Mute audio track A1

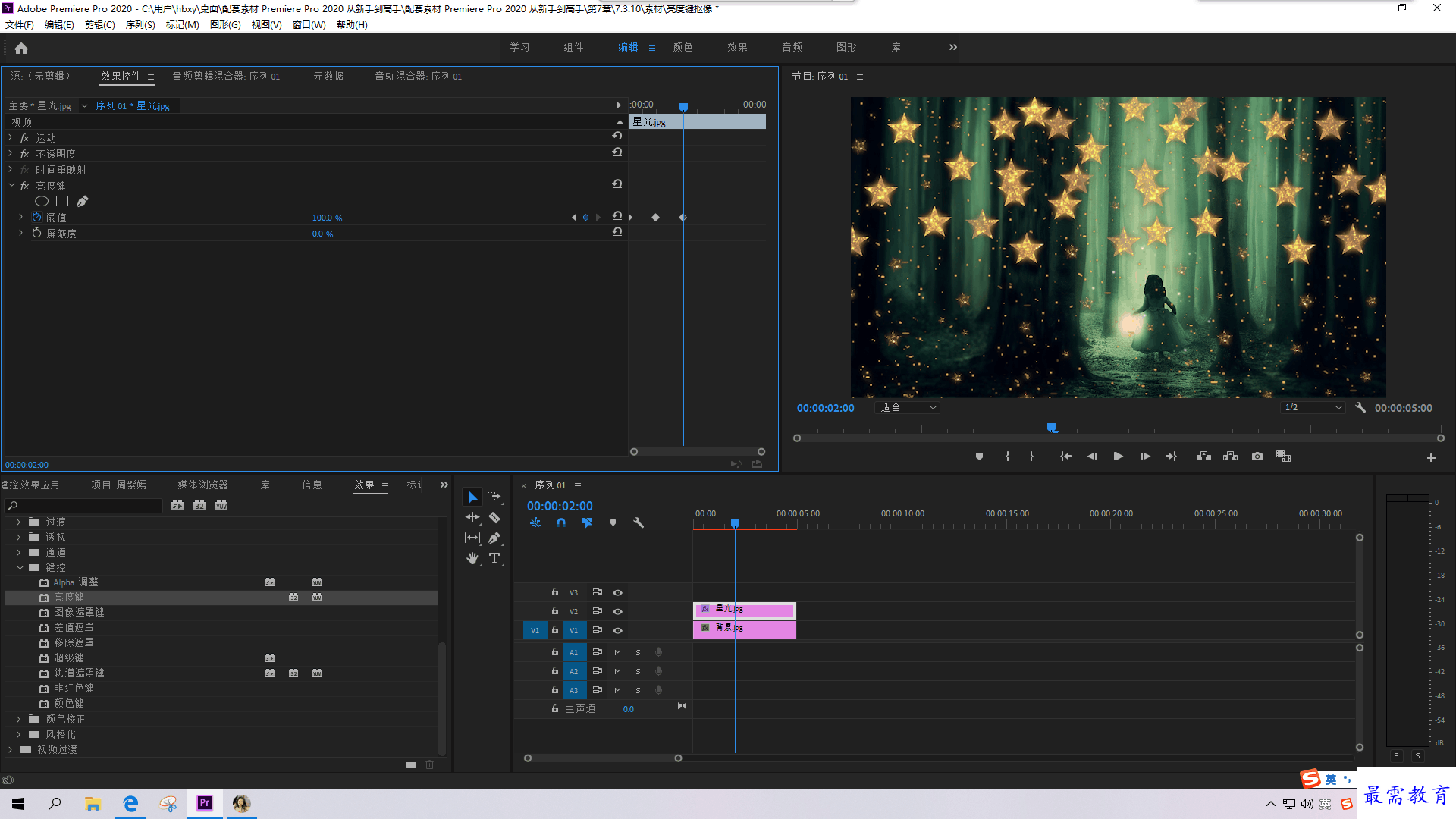click(x=617, y=652)
